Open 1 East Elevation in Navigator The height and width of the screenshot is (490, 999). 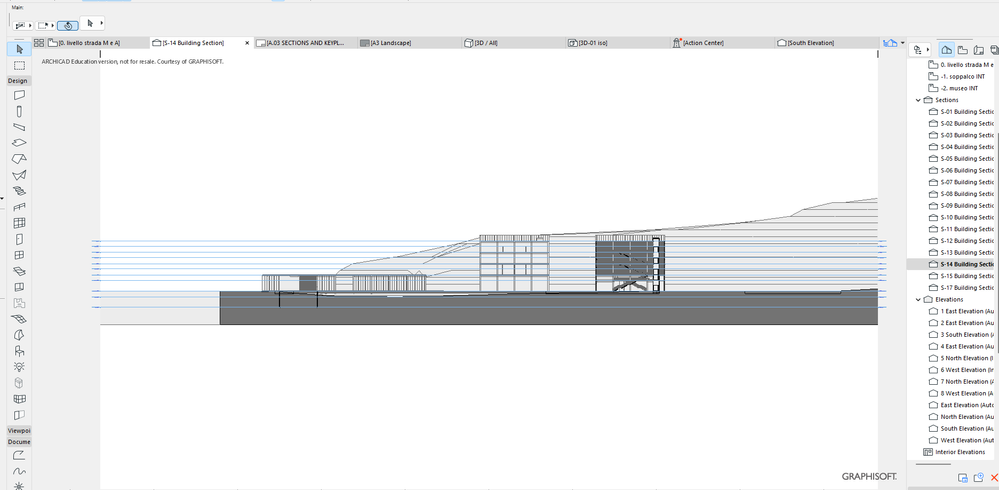tap(961, 312)
